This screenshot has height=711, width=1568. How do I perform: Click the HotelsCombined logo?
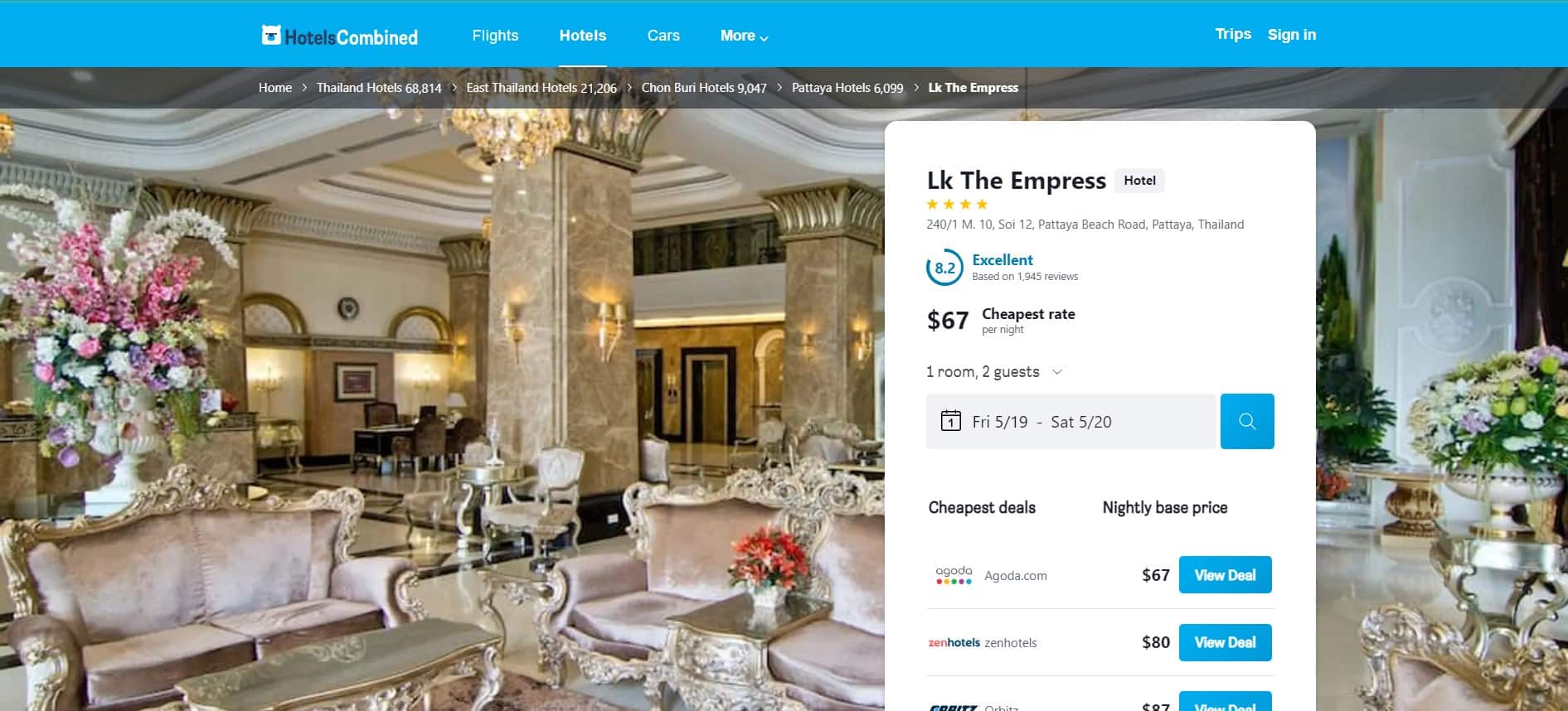pyautogui.click(x=340, y=36)
